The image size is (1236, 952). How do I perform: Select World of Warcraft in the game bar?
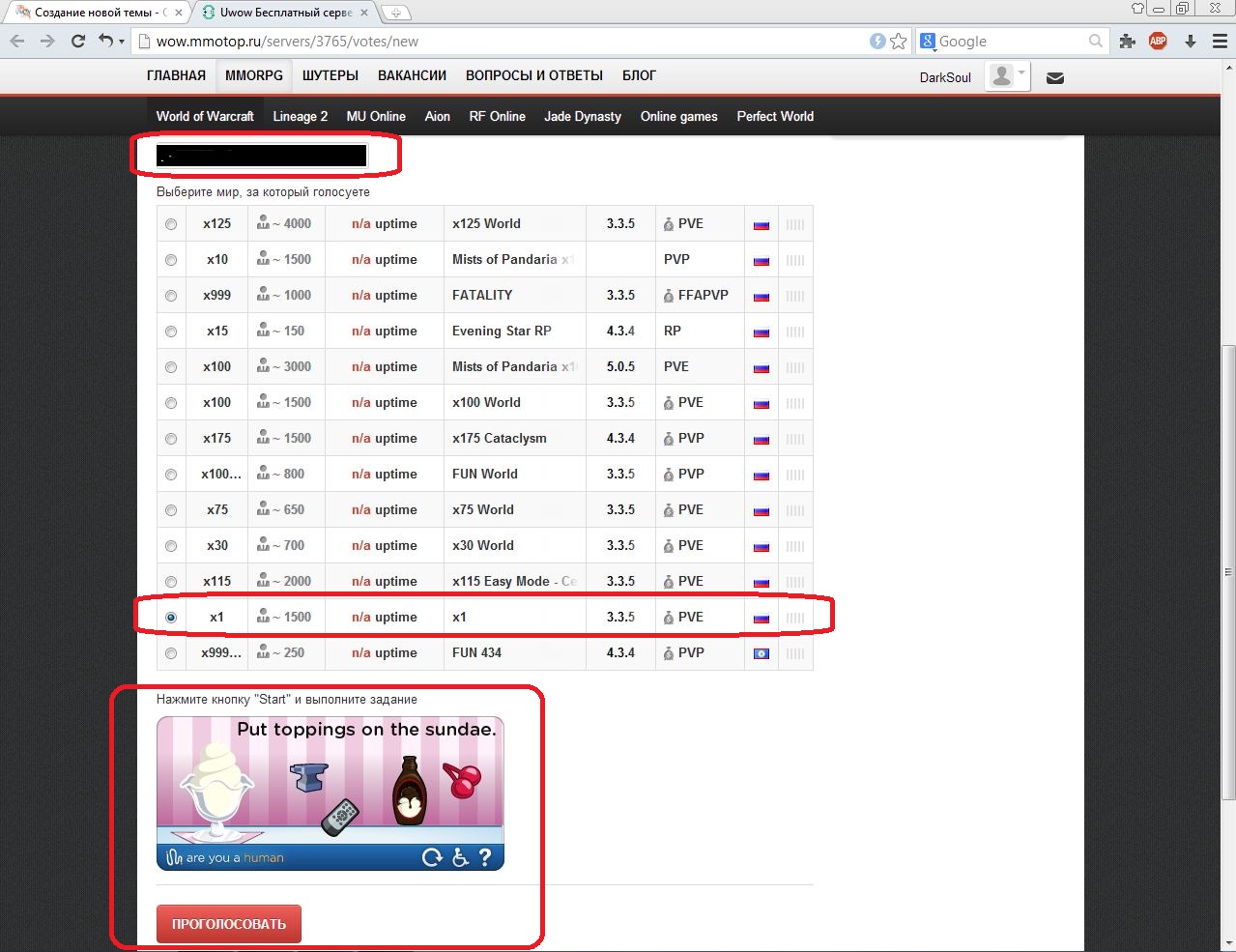[x=205, y=116]
